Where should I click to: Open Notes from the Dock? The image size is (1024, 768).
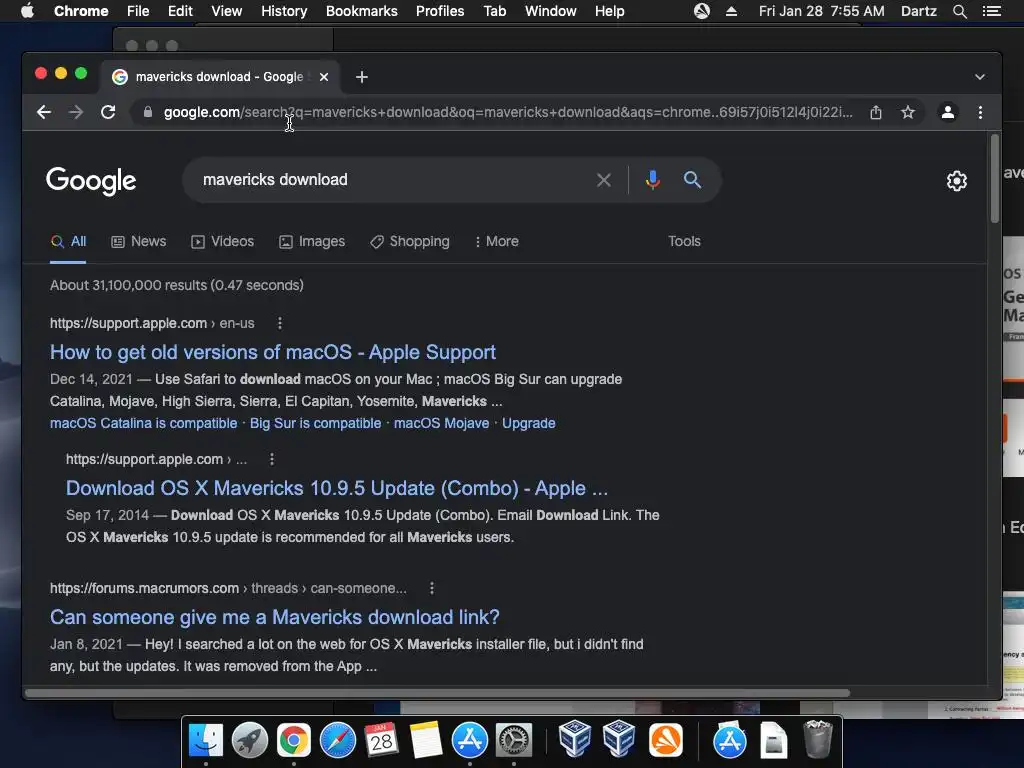tap(426, 741)
